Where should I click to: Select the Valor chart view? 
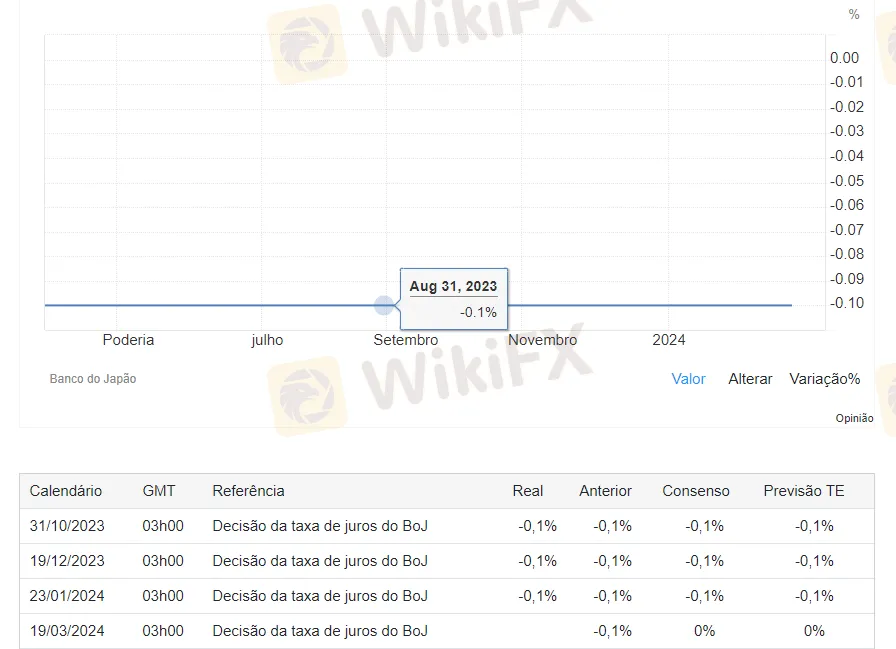688,379
